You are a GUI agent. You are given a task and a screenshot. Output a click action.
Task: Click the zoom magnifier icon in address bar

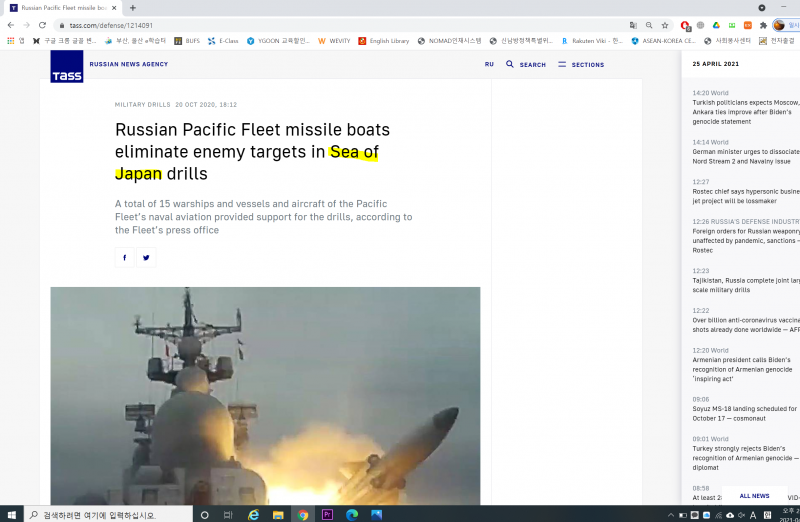(649, 25)
